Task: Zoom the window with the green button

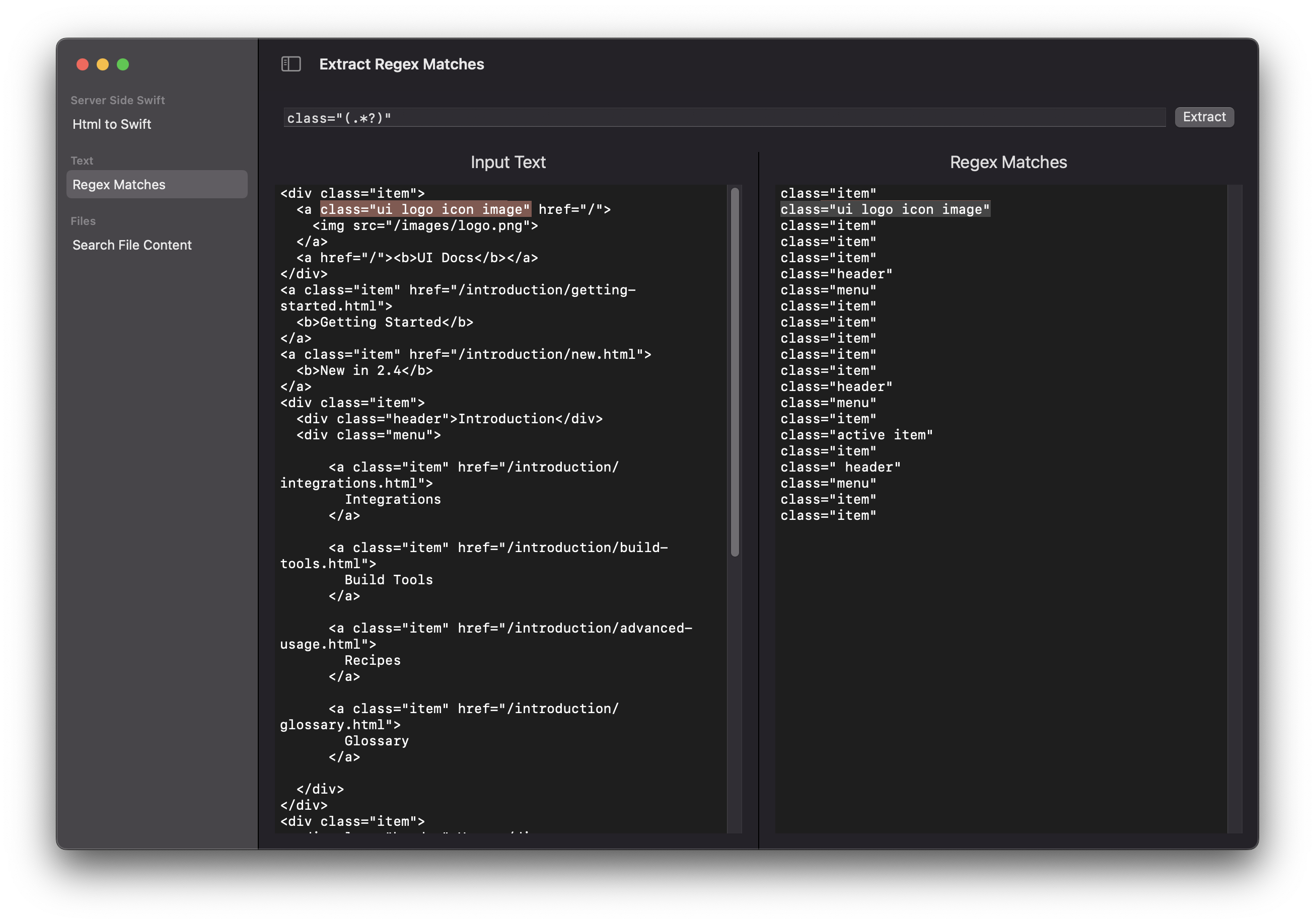Action: (x=123, y=64)
